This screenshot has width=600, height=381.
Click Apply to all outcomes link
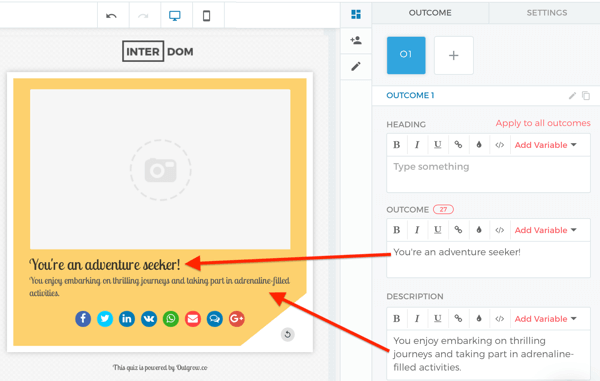pyautogui.click(x=543, y=123)
